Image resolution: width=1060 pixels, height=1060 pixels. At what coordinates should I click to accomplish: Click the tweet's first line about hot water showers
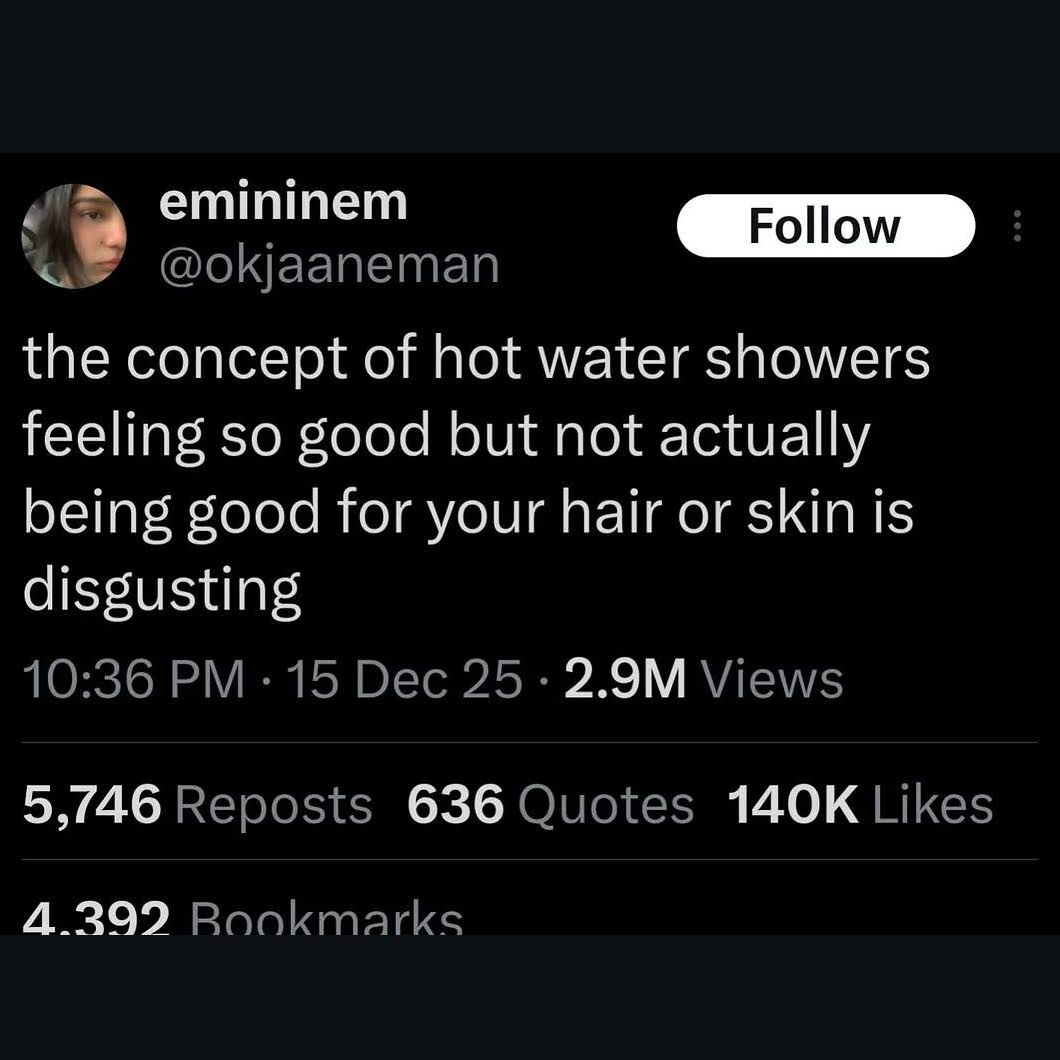pos(476,358)
